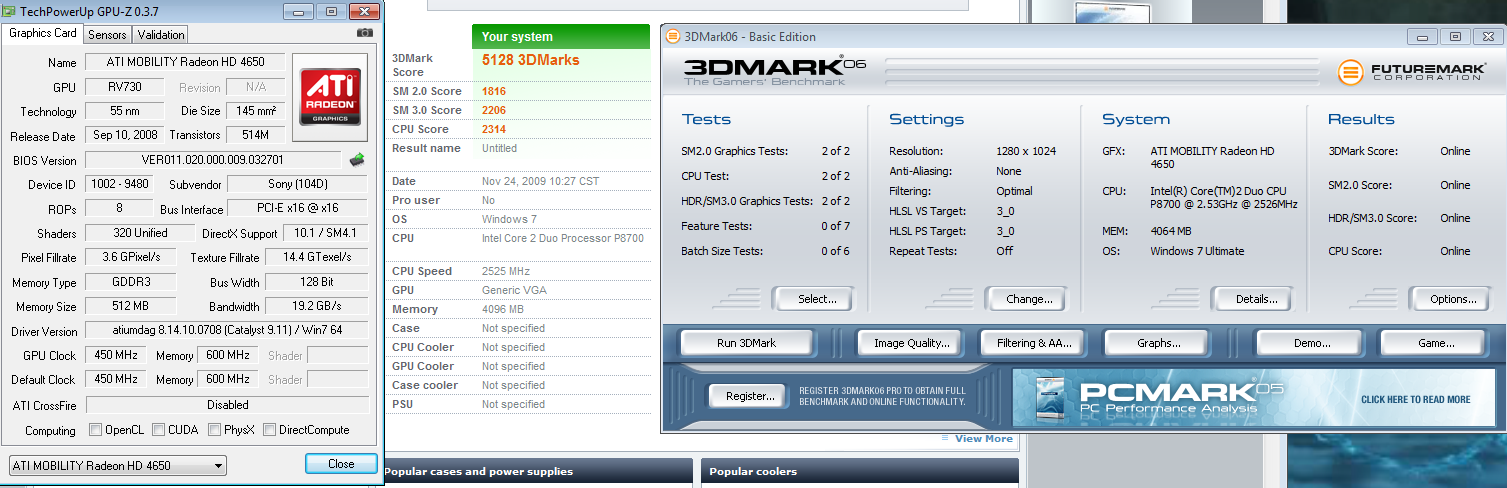Screen dimensions: 1507x488
Task: Click the Driver Version field
Action: coord(227,331)
